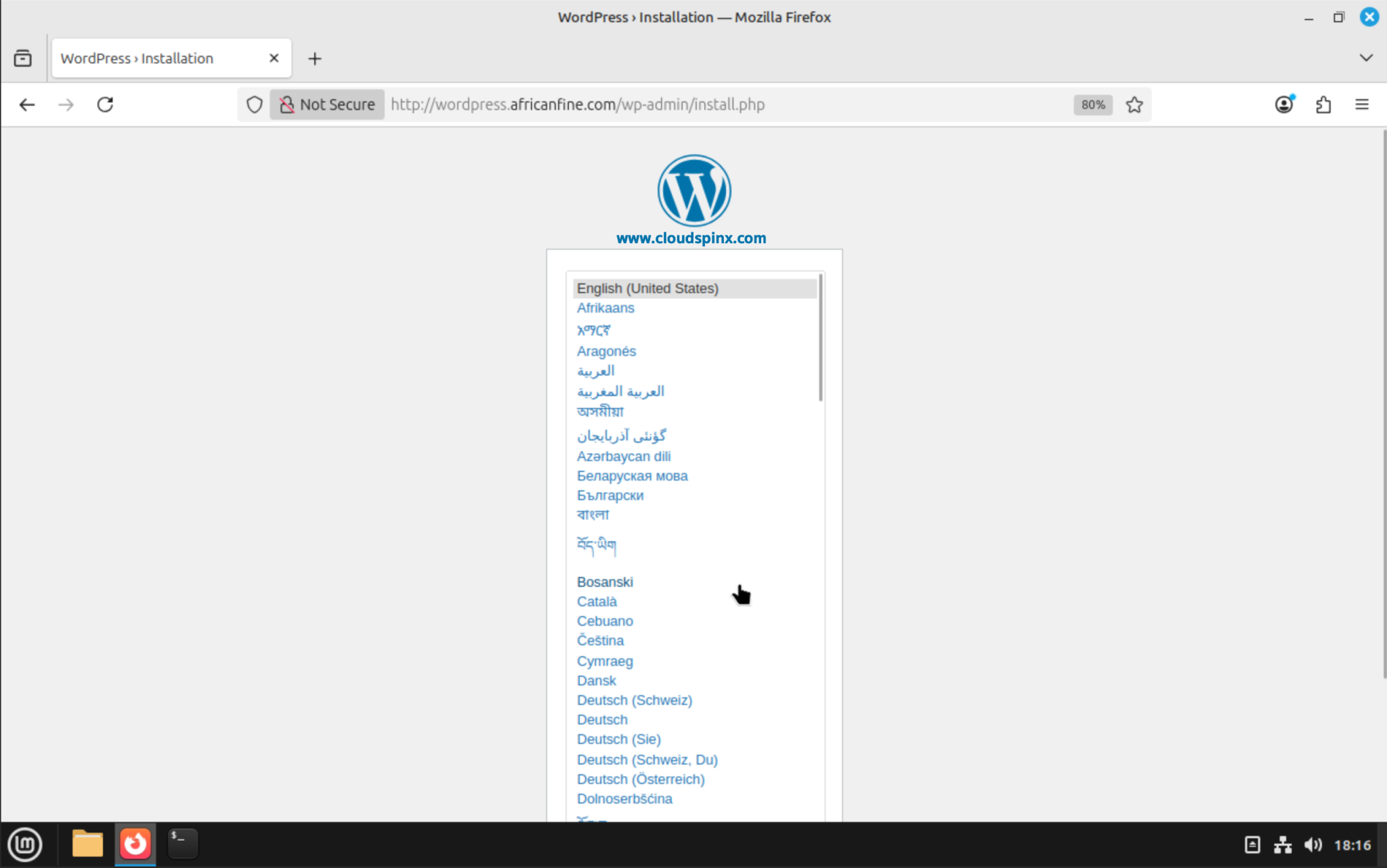Open the Linux Mint menu
1387x868 pixels.
(25, 844)
